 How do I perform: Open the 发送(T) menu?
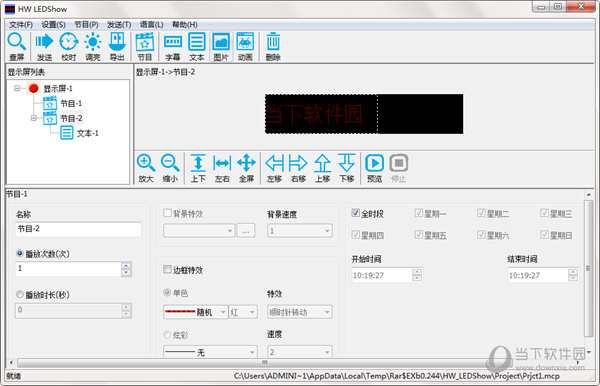tap(119, 25)
